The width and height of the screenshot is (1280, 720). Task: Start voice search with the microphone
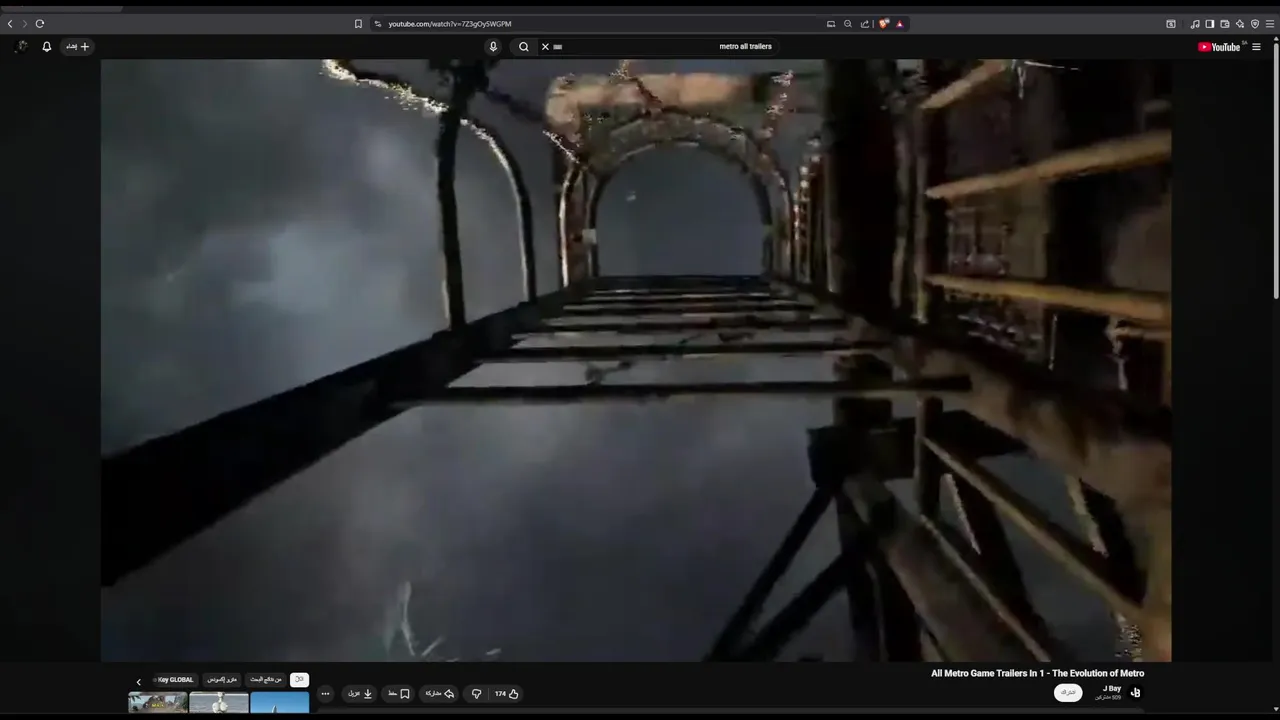tap(493, 46)
